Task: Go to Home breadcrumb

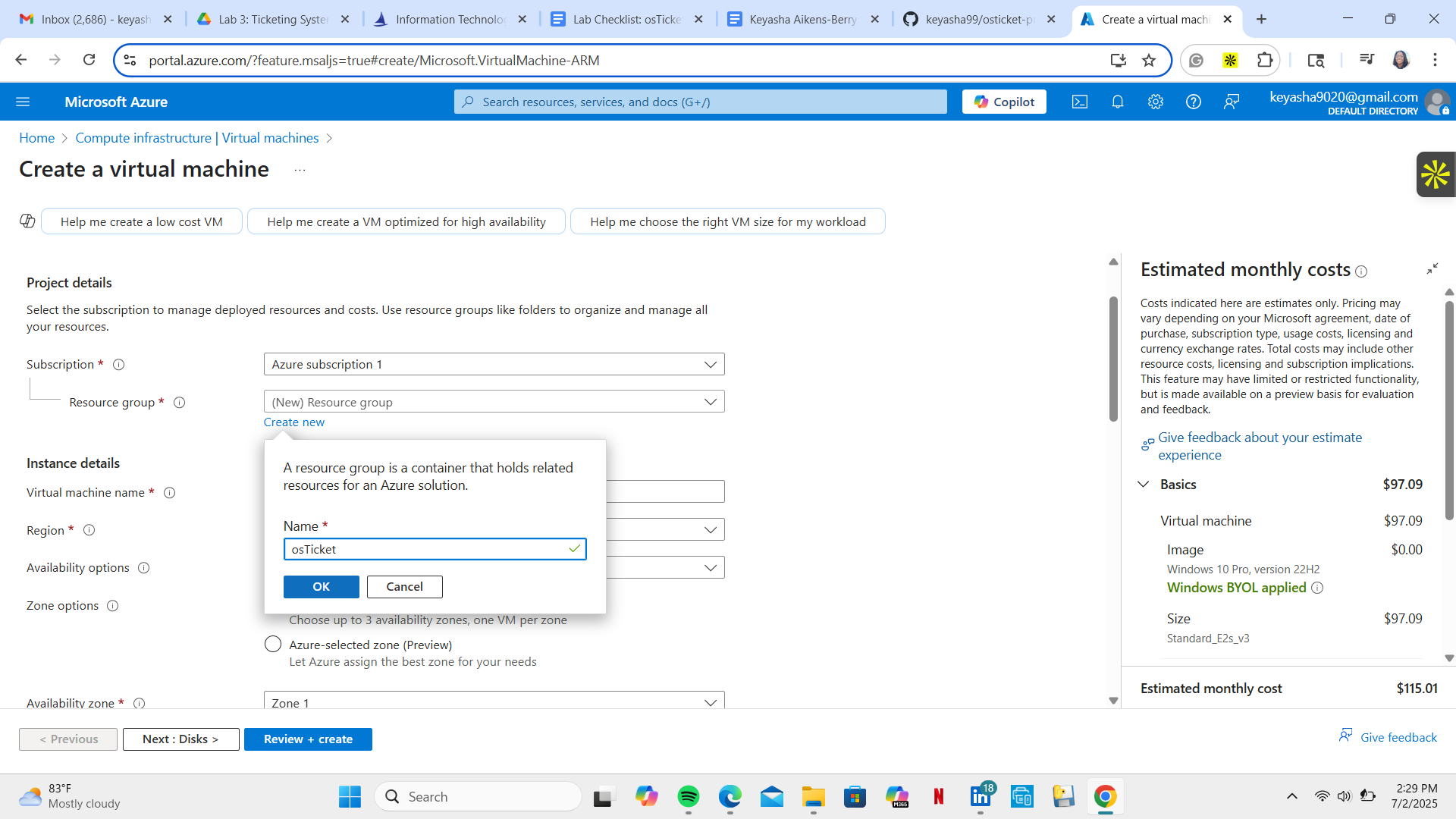Action: [x=36, y=138]
